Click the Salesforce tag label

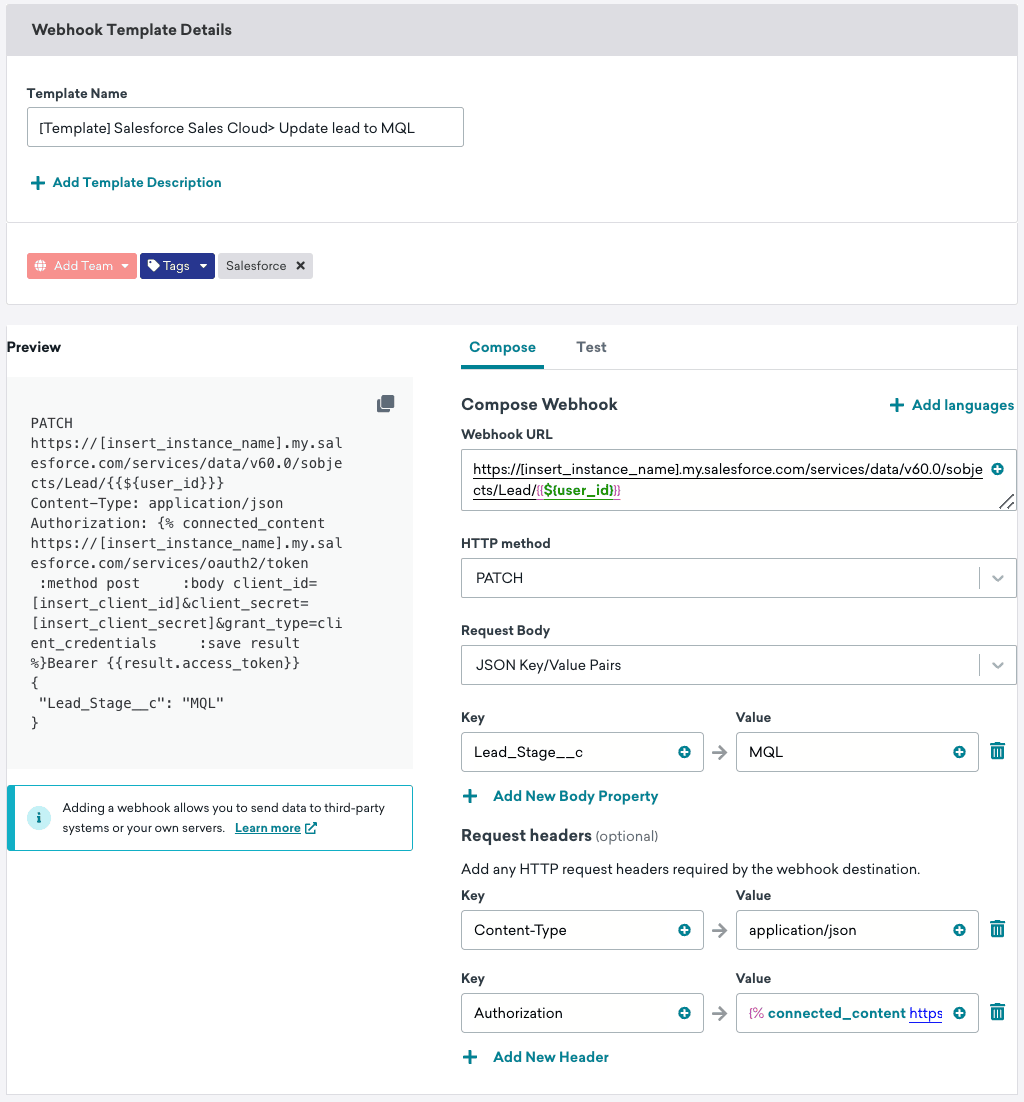click(256, 266)
